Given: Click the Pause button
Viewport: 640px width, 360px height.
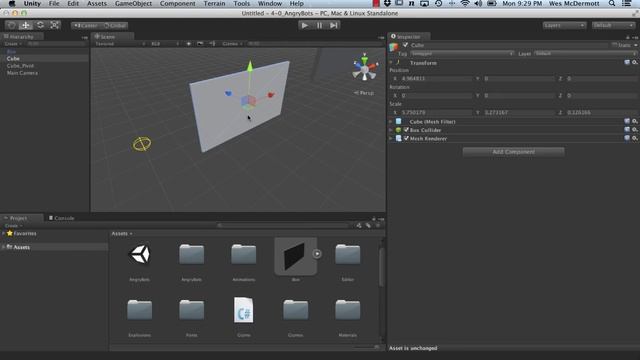Looking at the screenshot, I should tap(319, 25).
